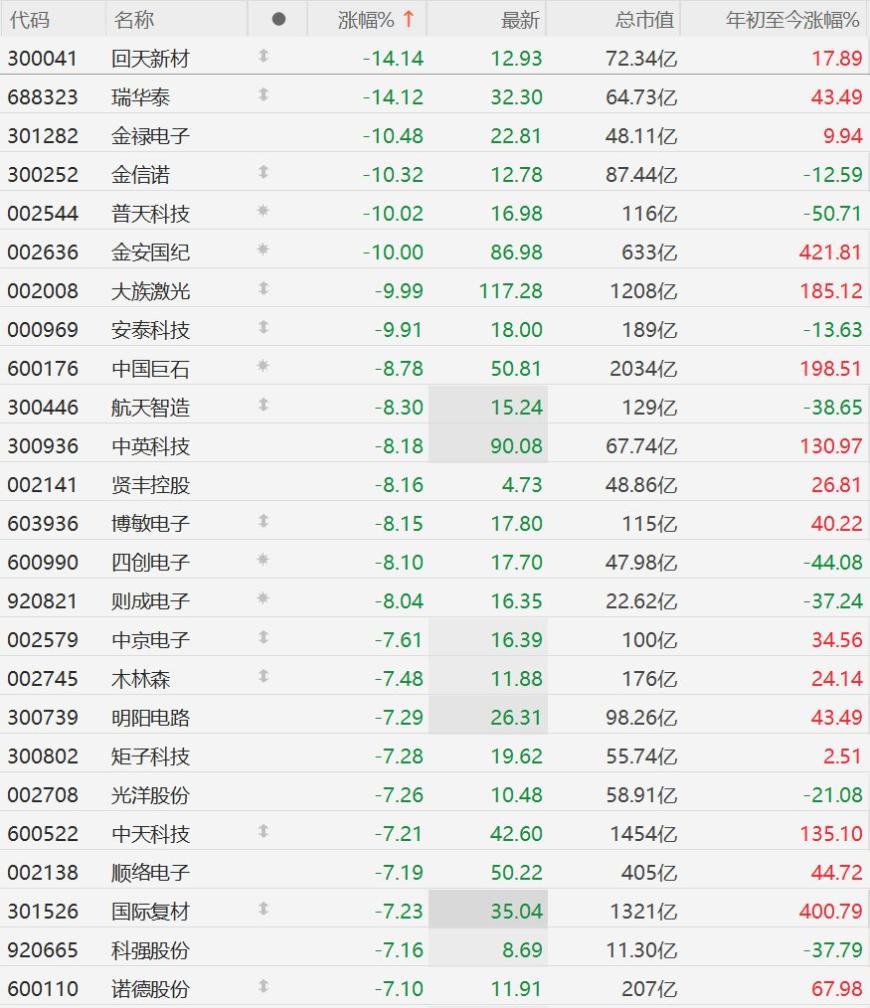Click year-to-date value -50.71
The width and height of the screenshot is (870, 1008).
coord(832,213)
